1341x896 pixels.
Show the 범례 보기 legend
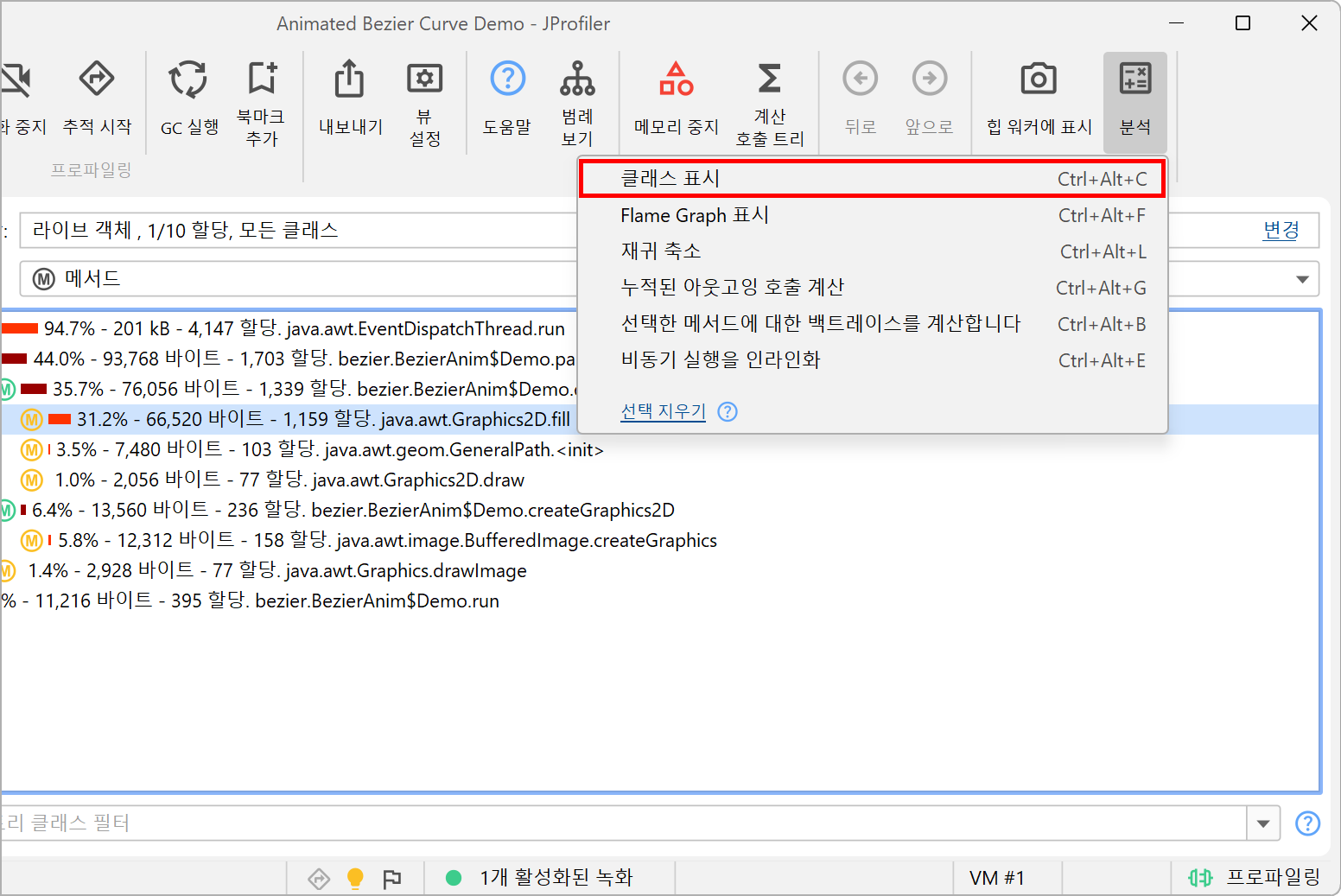point(577,80)
